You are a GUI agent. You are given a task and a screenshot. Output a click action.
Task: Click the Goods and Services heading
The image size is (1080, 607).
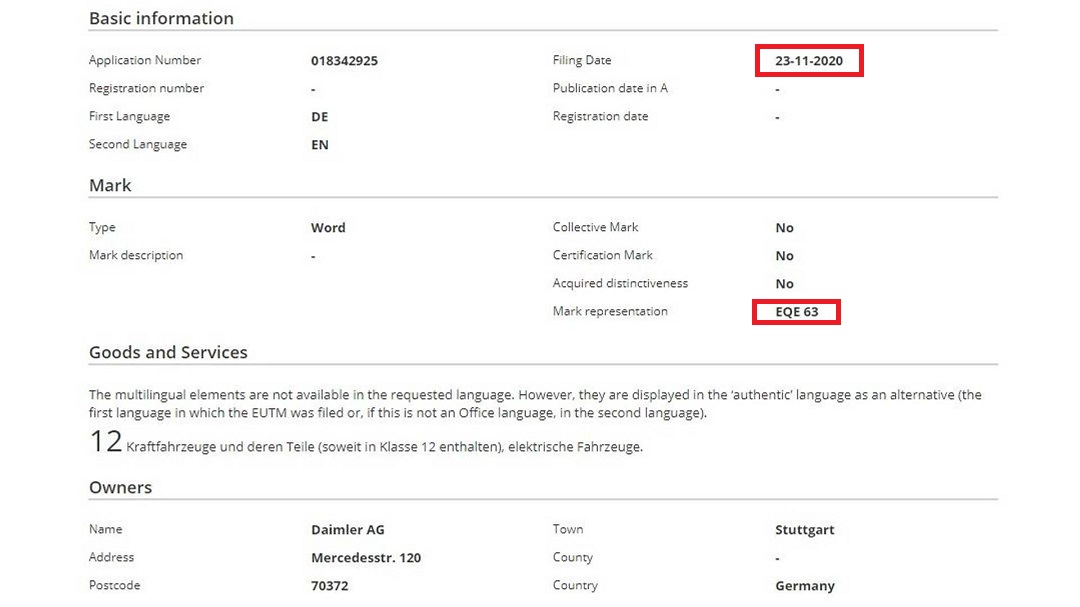168,352
